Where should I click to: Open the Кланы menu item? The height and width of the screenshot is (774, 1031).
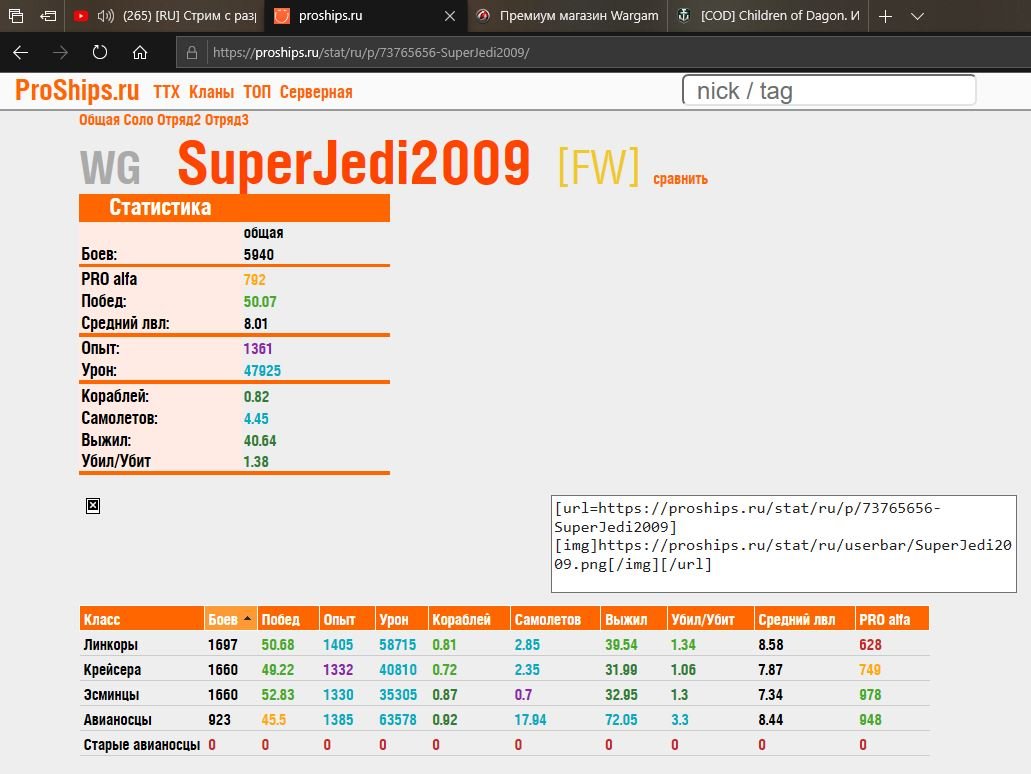point(211,92)
